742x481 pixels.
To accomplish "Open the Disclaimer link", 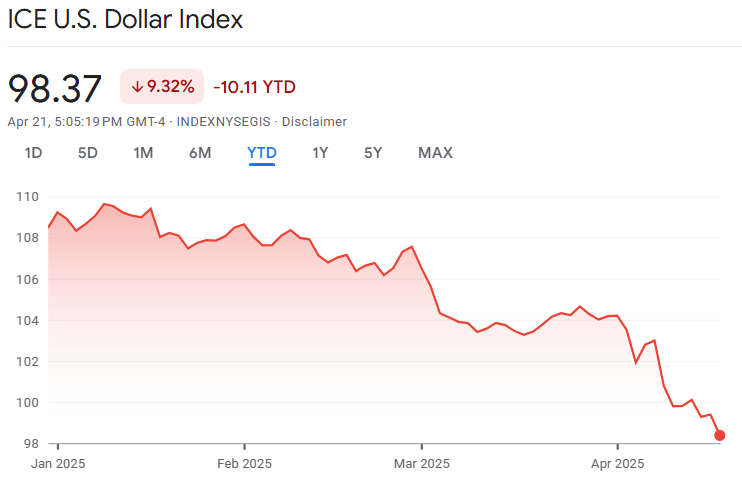I will (x=314, y=122).
